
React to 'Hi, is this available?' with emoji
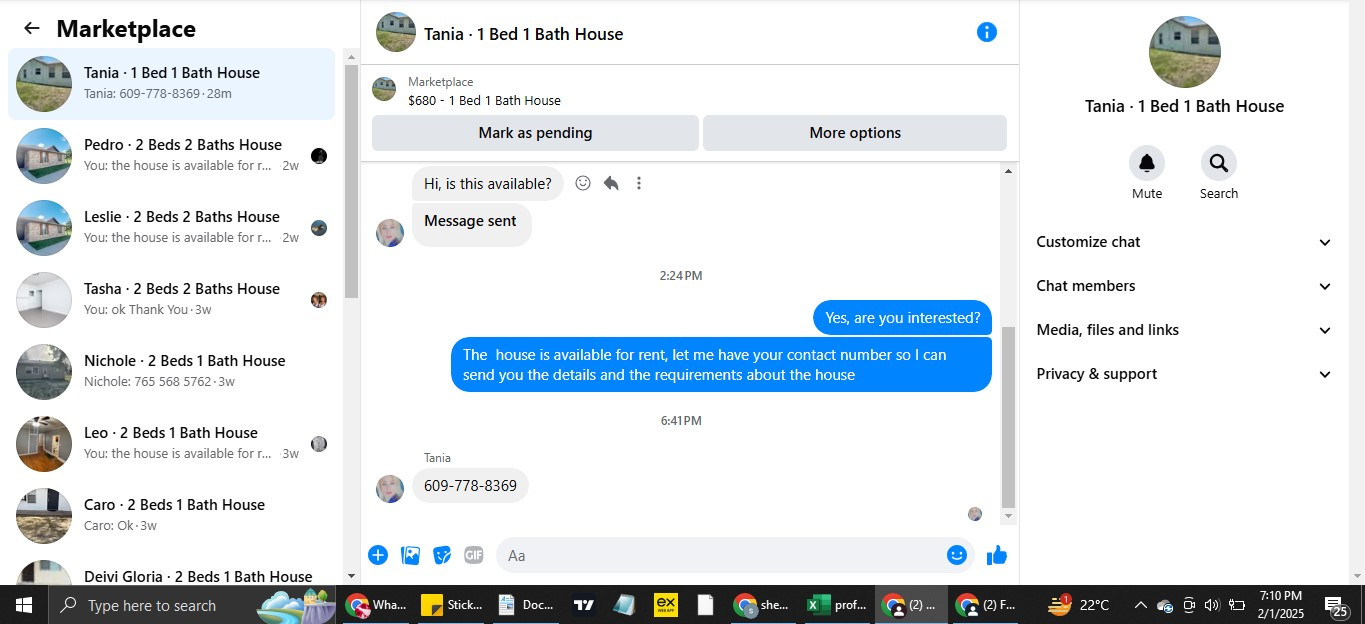(583, 183)
